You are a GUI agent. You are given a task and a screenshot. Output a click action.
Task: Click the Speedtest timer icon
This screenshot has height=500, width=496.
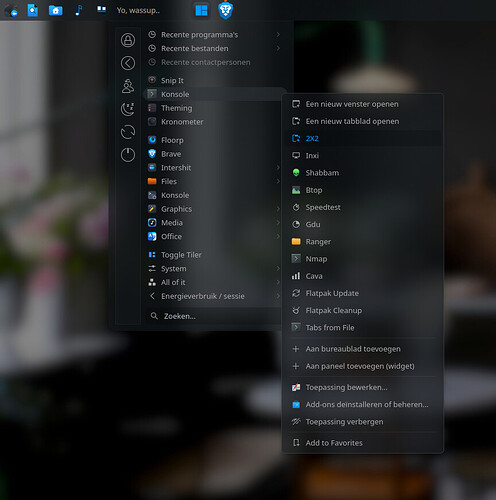(296, 207)
